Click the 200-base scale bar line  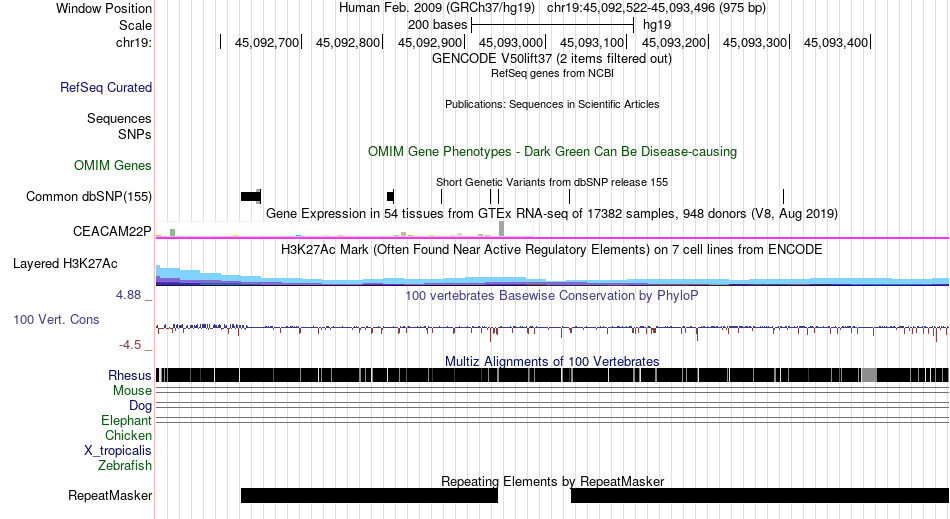click(553, 25)
